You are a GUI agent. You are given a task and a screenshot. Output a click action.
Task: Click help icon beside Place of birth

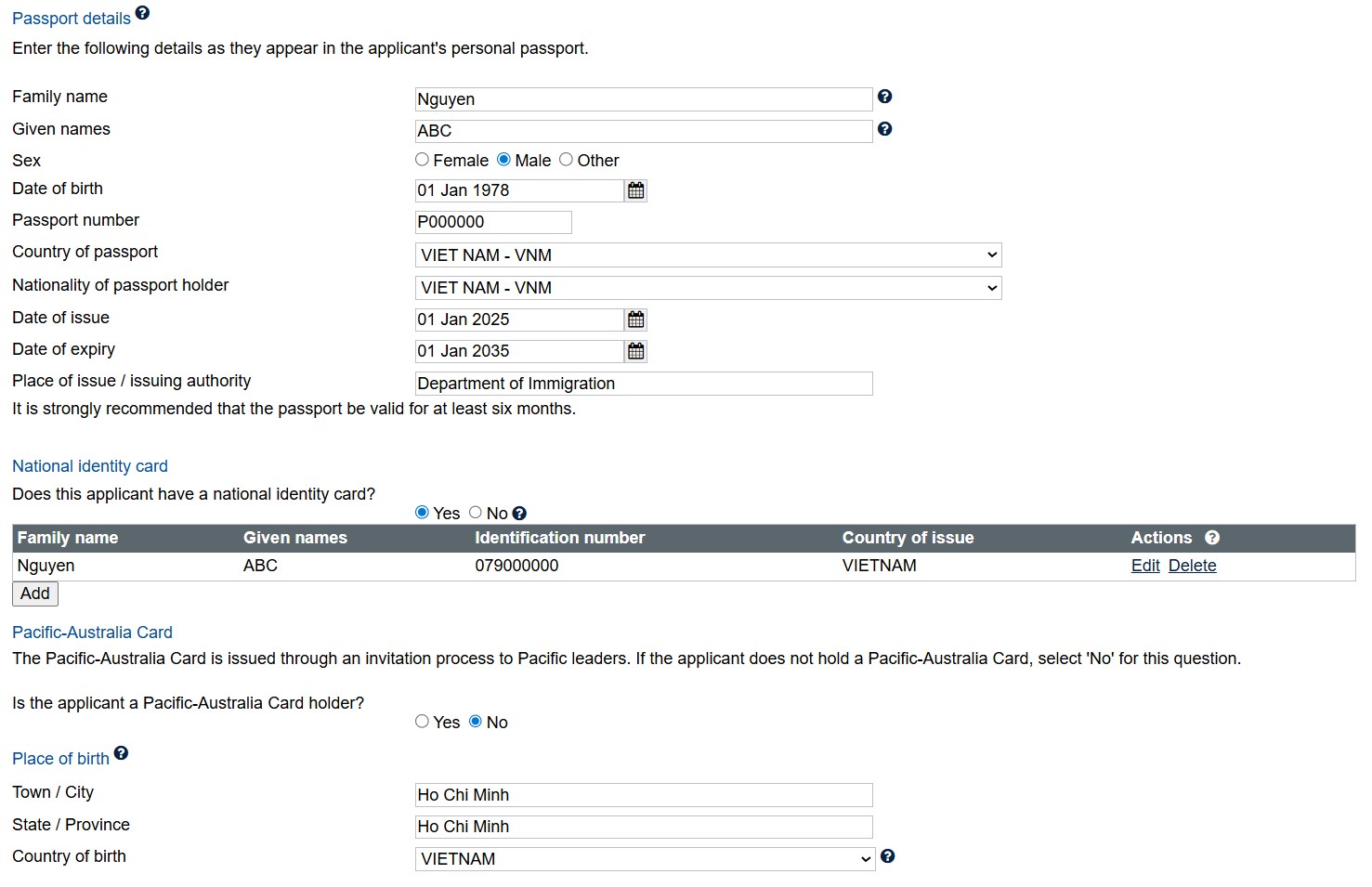click(x=121, y=753)
